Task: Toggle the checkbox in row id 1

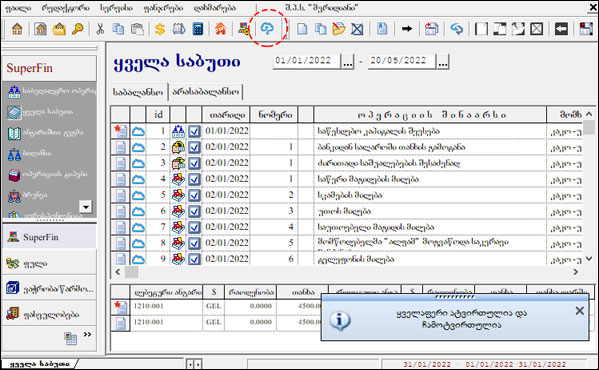Action: (194, 131)
